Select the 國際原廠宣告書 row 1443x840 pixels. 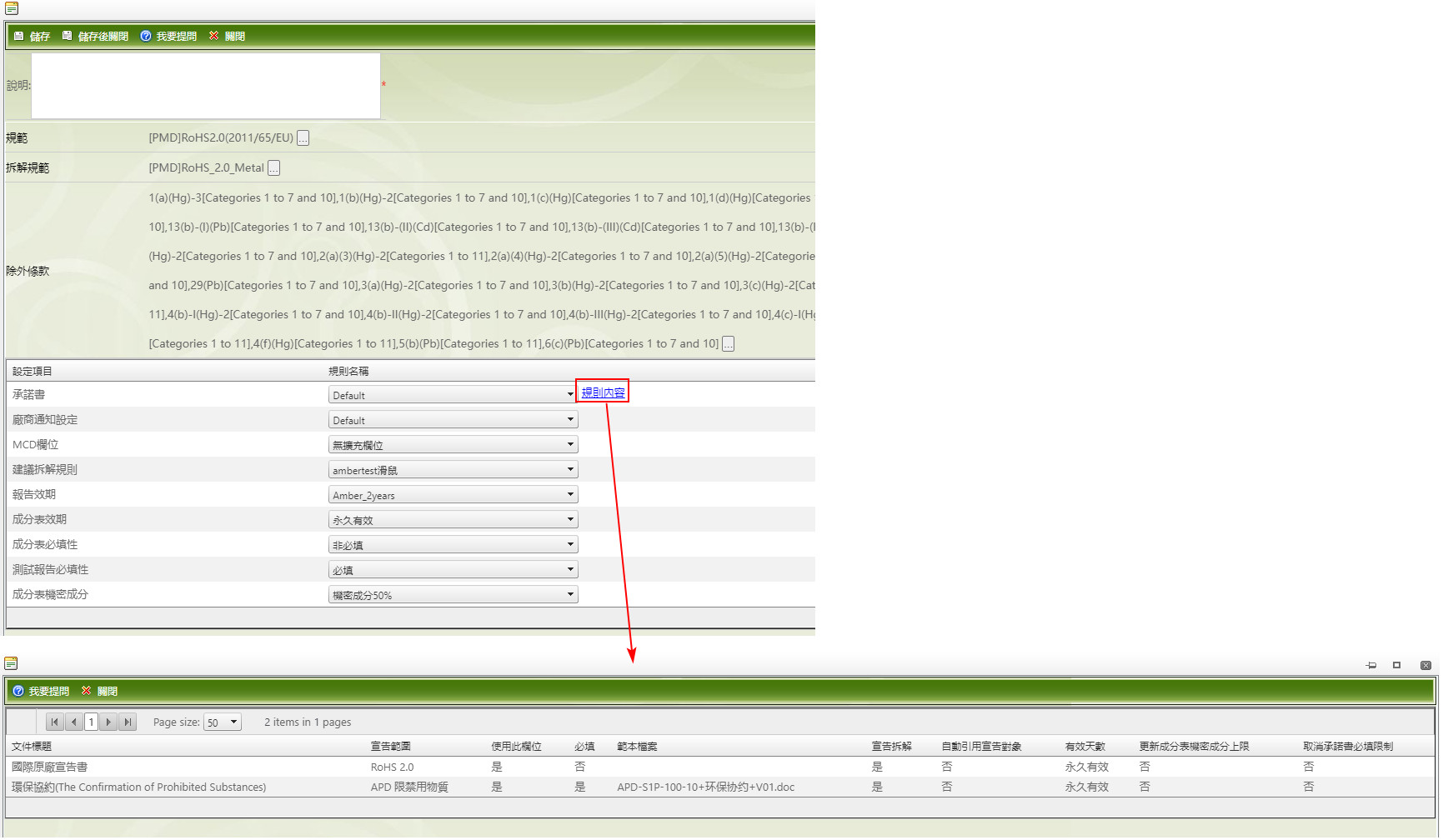coord(720,767)
